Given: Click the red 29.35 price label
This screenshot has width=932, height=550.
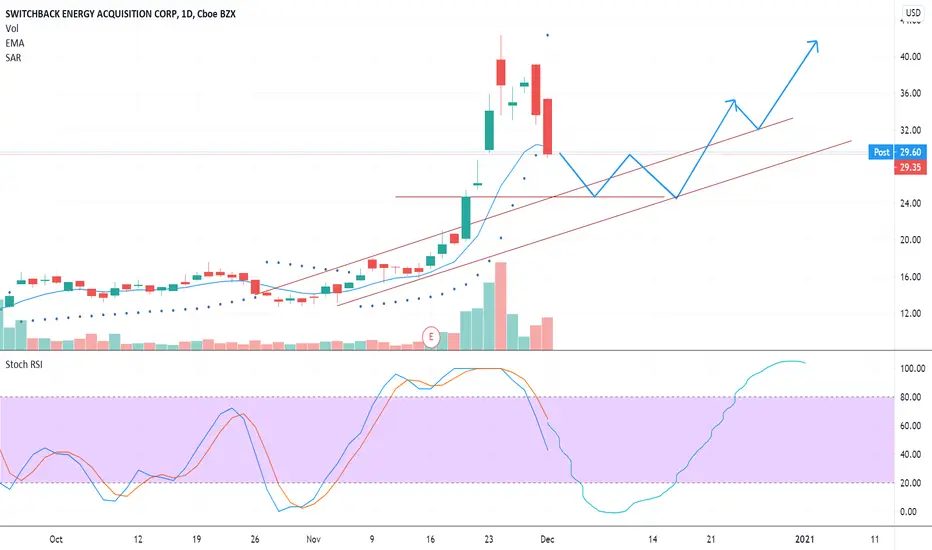Looking at the screenshot, I should click(x=910, y=168).
